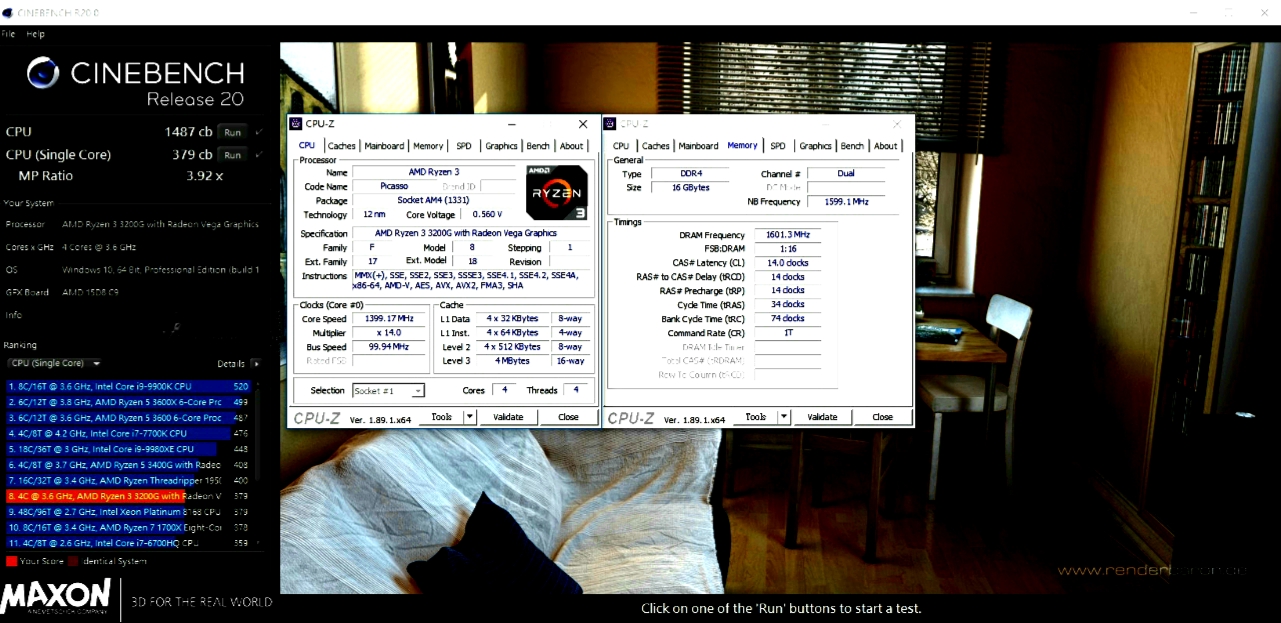Open the CPU (Single Core) ranking dropdown
Image resolution: width=1281 pixels, height=623 pixels.
[53, 363]
